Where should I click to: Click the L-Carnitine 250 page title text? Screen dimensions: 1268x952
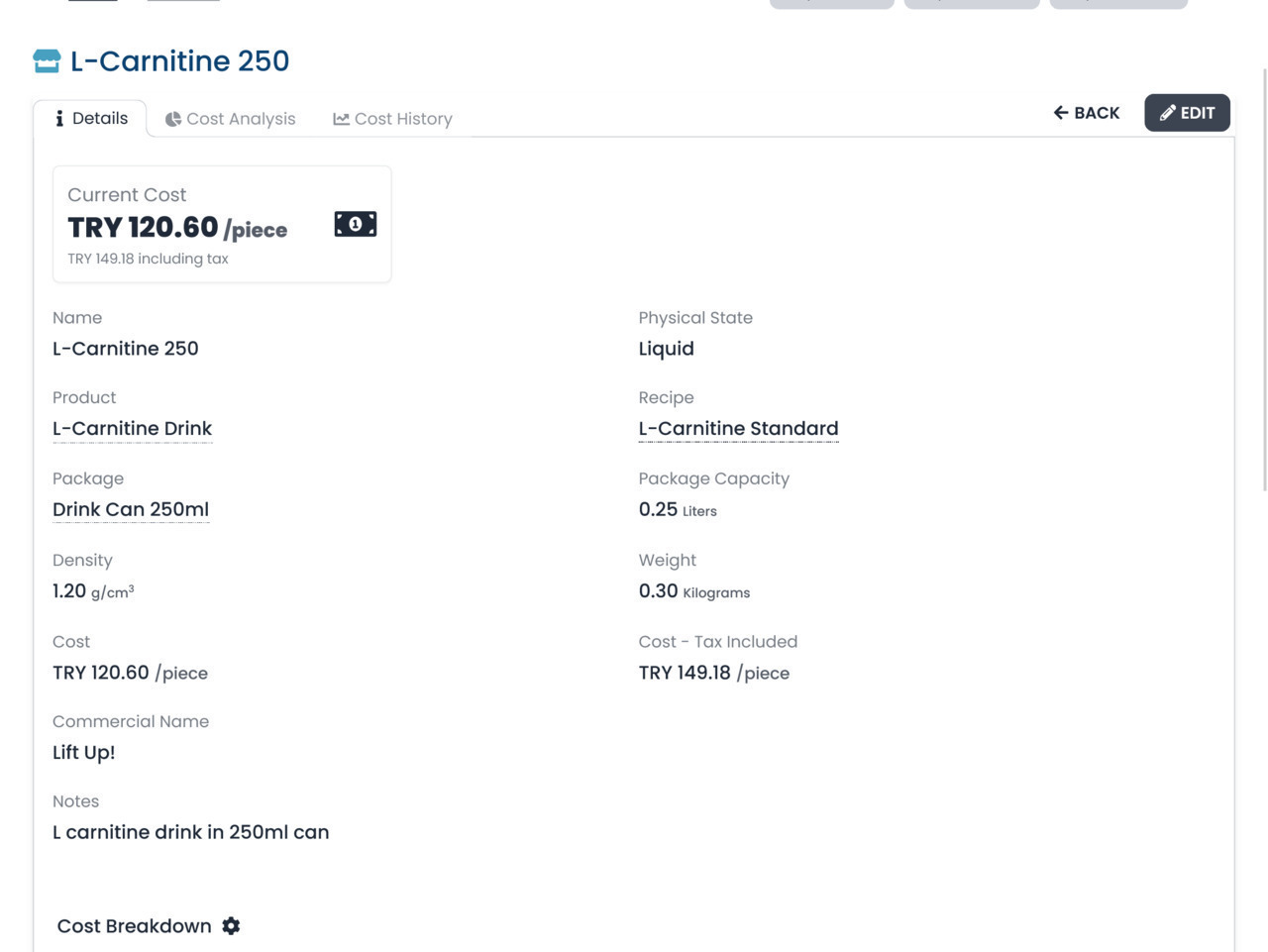pyautogui.click(x=179, y=61)
